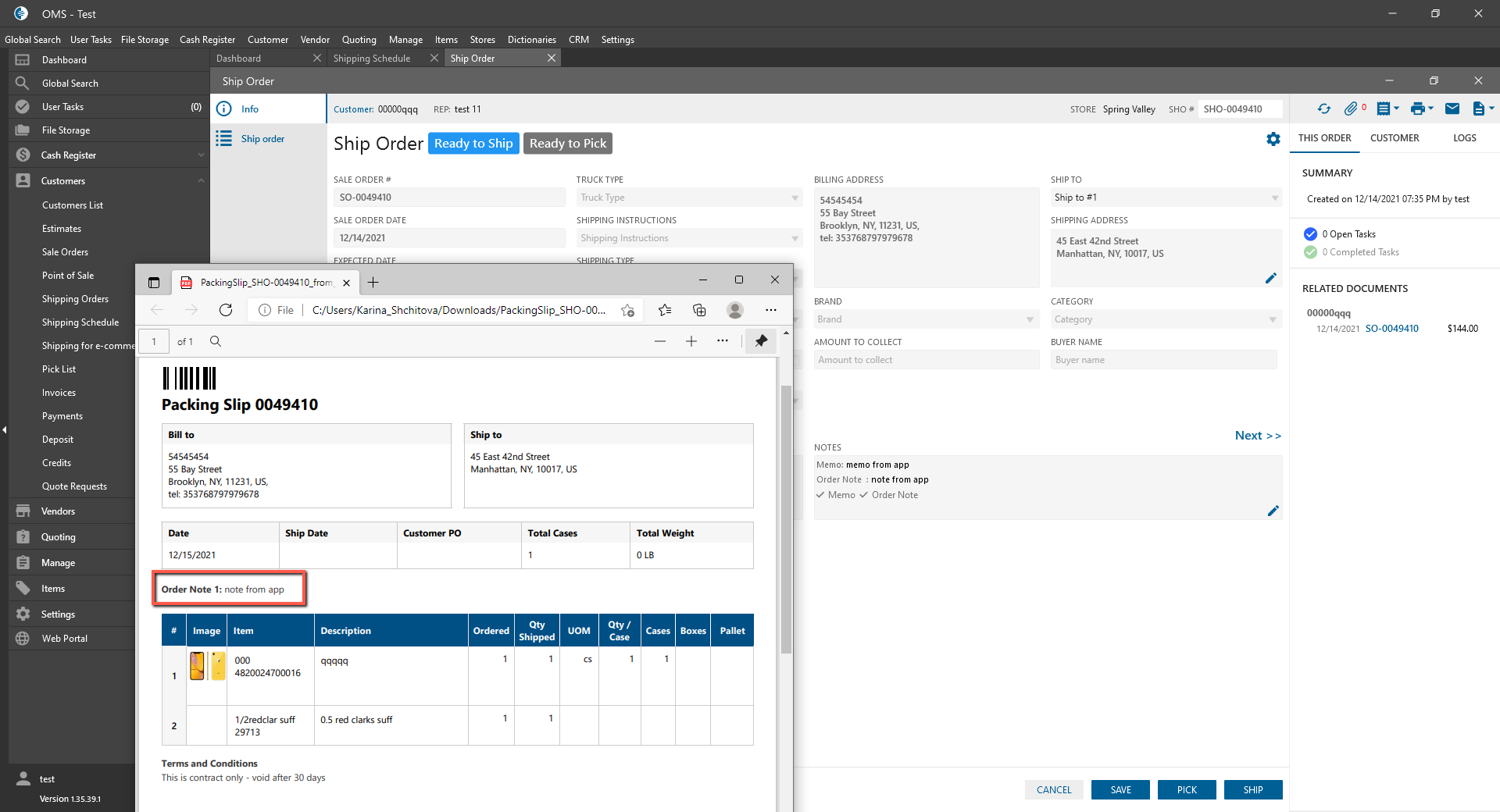Open the Dictionaries menu
This screenshot has height=812, width=1500.
click(531, 40)
